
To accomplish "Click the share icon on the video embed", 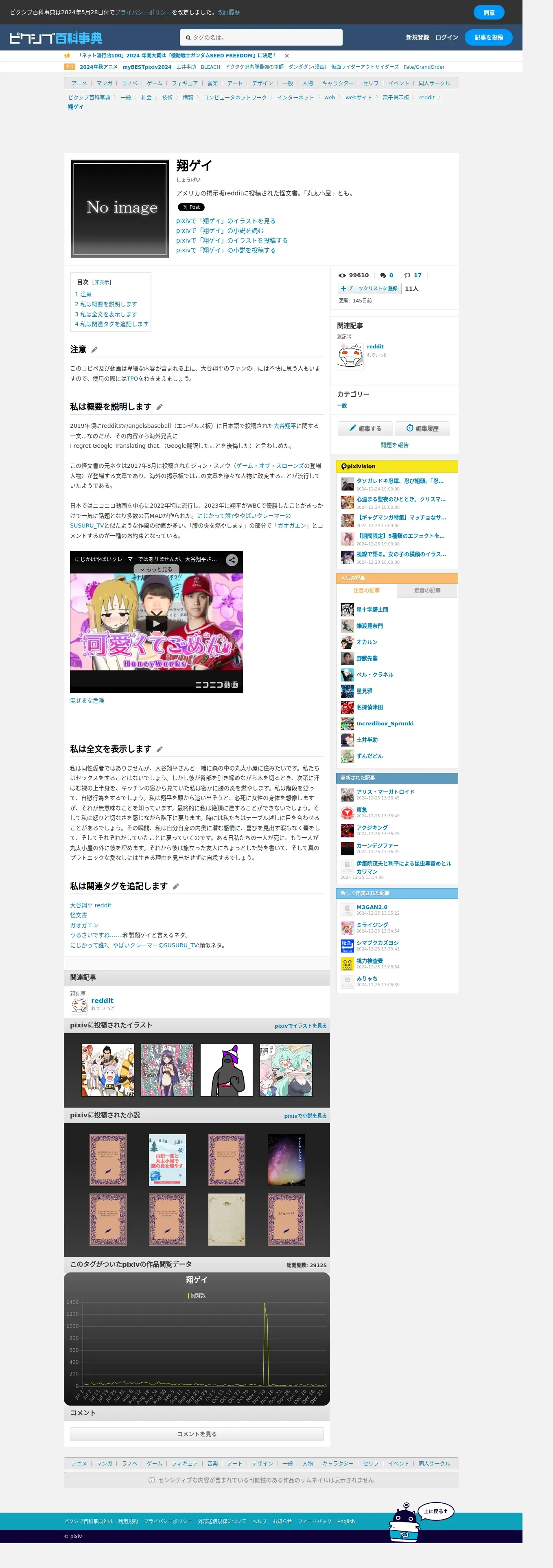I will (x=232, y=560).
